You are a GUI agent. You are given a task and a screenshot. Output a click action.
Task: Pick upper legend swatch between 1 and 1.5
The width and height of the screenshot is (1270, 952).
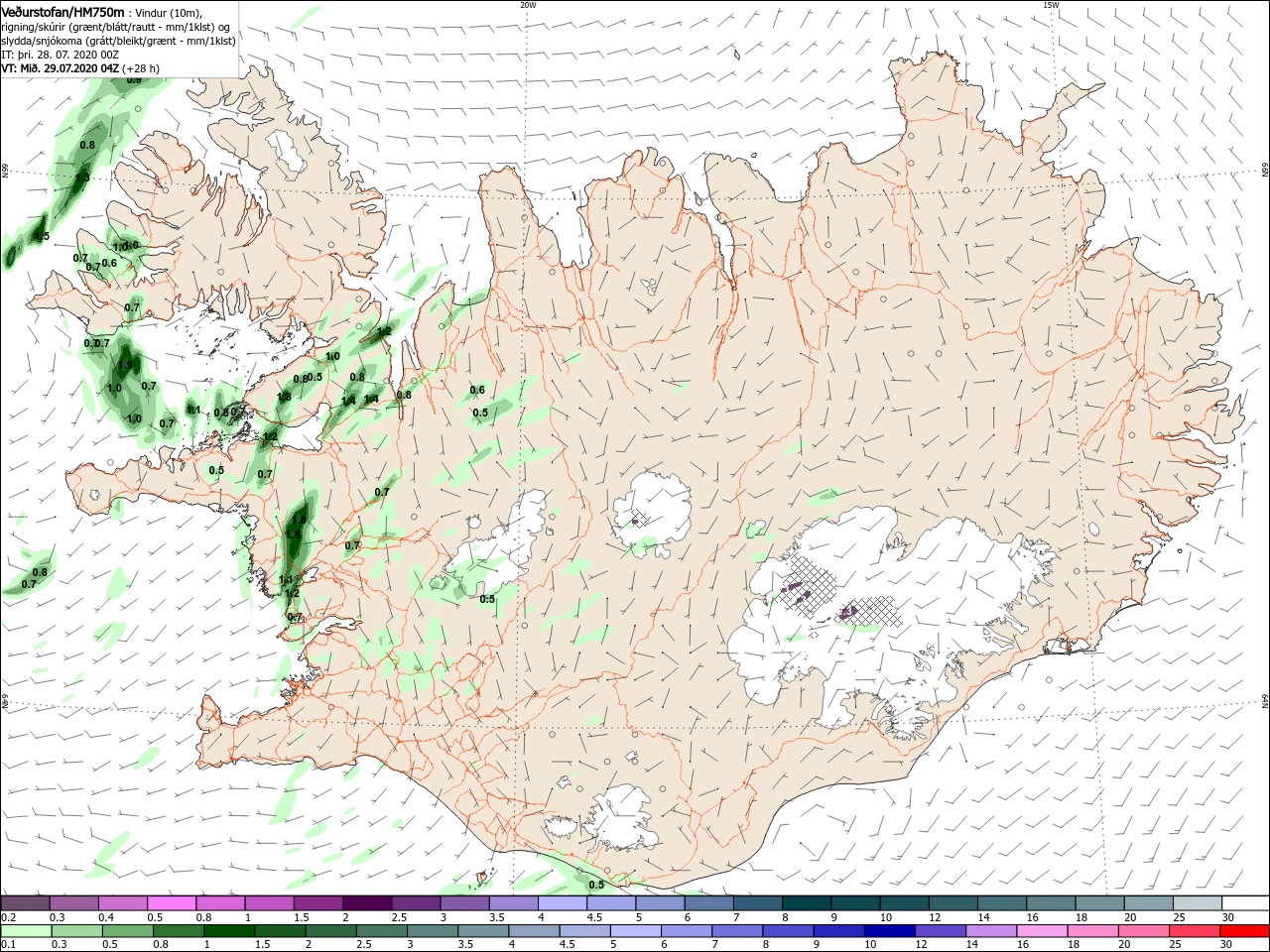pos(269,902)
